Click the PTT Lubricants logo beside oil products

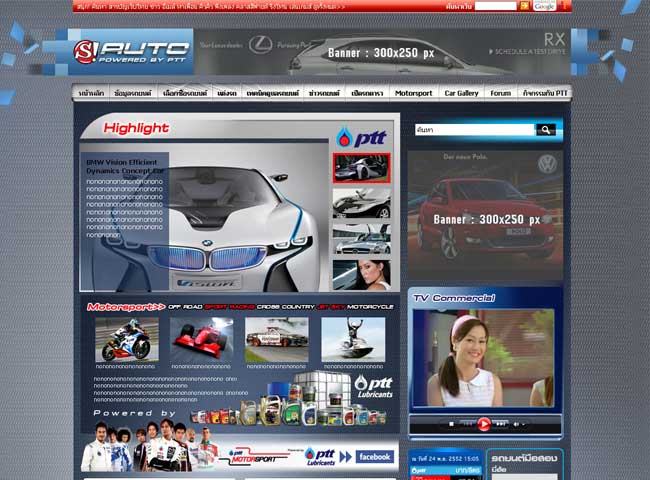pyautogui.click(x=374, y=387)
